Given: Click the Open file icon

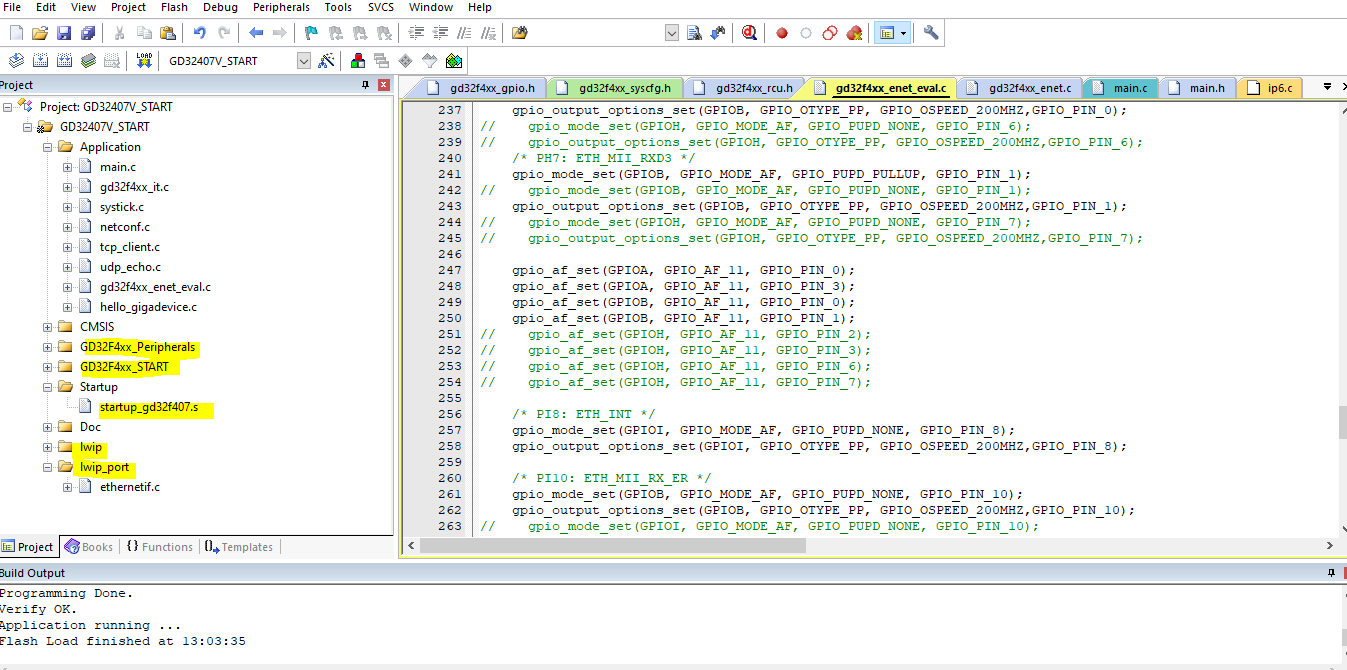Looking at the screenshot, I should coord(39,33).
